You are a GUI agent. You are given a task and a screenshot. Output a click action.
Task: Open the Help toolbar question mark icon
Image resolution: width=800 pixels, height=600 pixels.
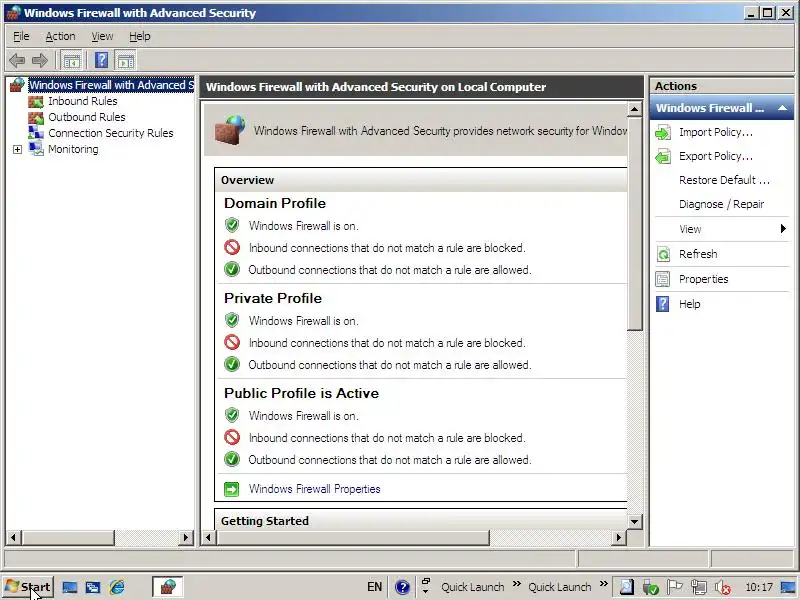click(102, 61)
